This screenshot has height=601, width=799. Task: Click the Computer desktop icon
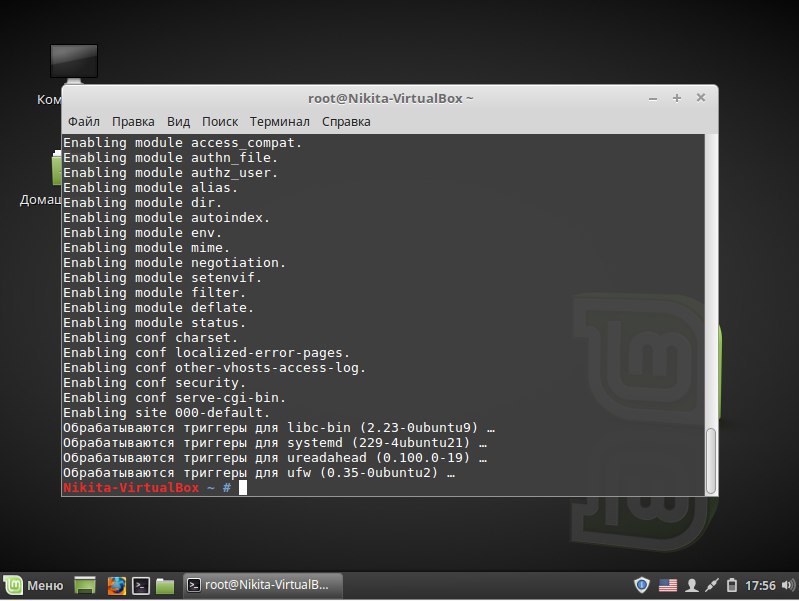[x=73, y=64]
